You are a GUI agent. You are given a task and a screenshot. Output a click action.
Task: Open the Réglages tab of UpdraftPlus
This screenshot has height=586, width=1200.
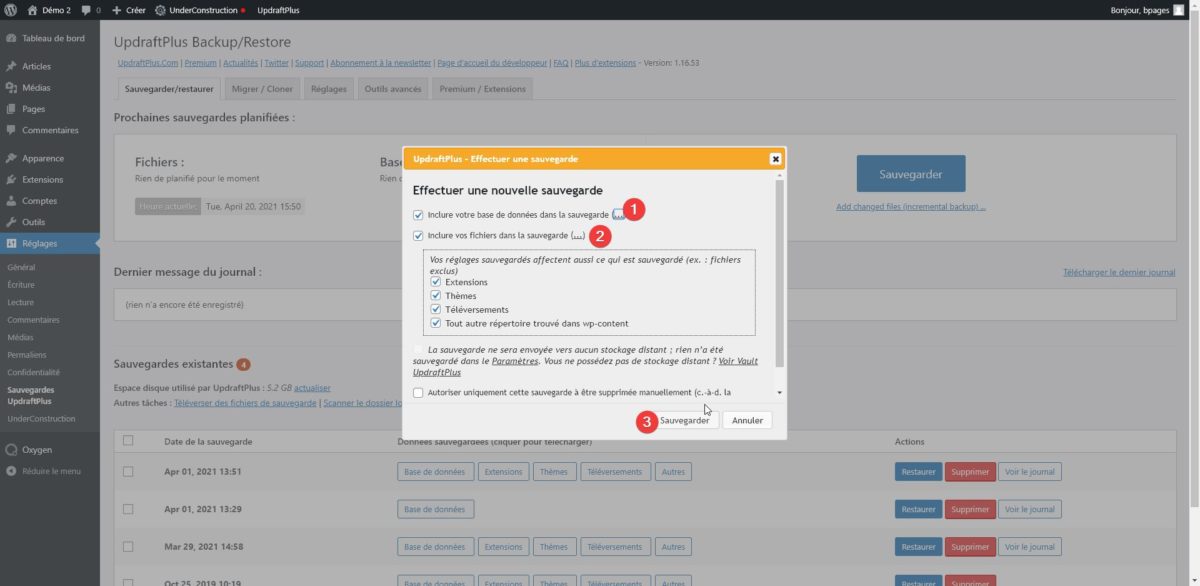[x=329, y=89]
